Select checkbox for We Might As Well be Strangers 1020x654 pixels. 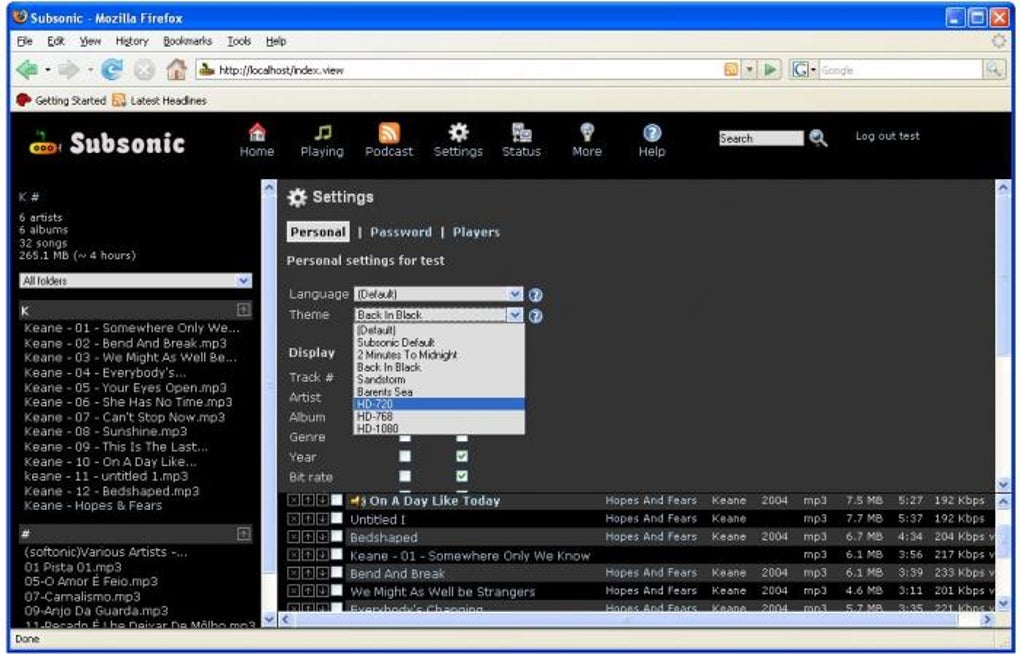tap(336, 592)
